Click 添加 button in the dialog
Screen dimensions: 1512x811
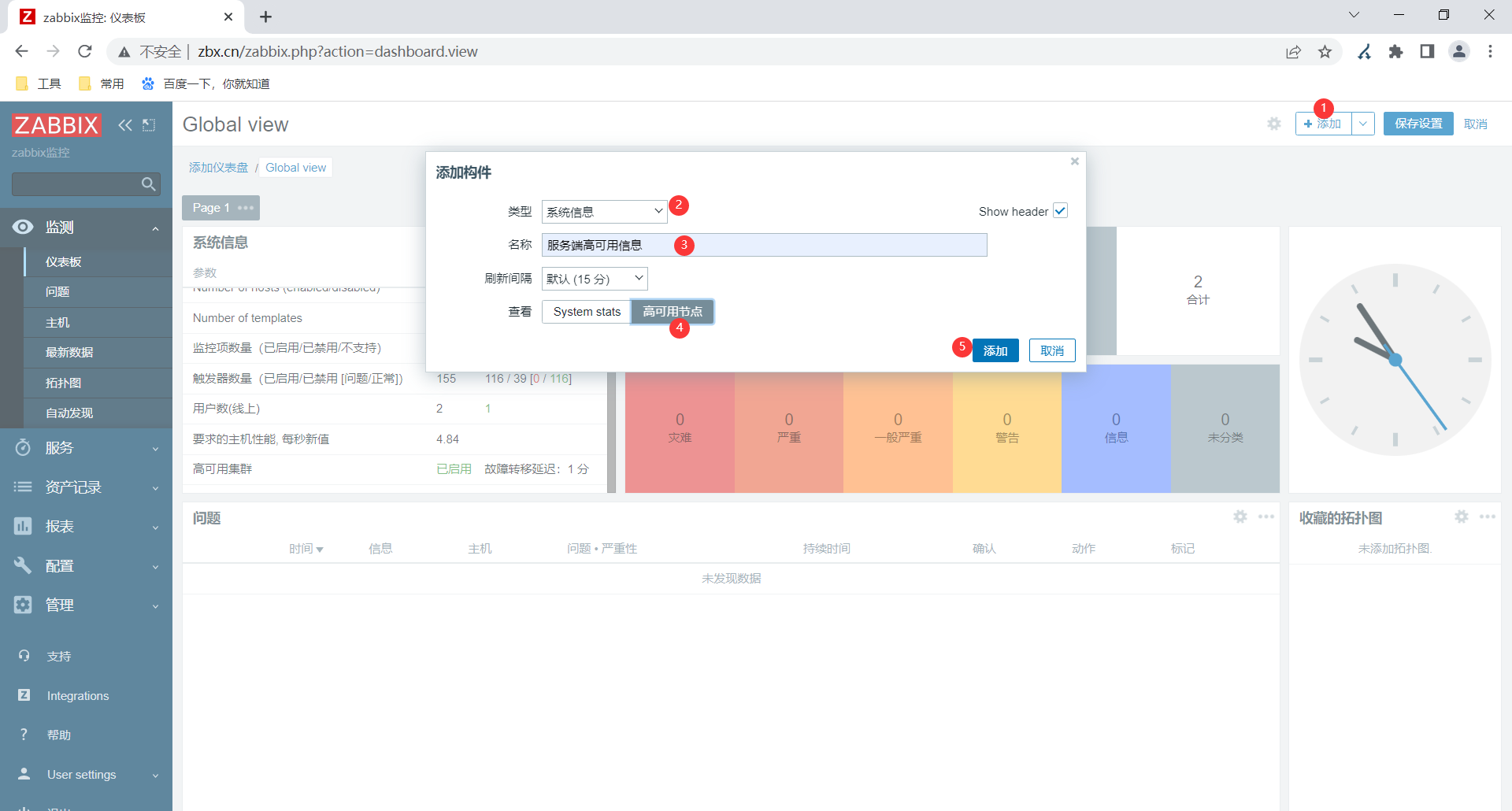tap(995, 350)
